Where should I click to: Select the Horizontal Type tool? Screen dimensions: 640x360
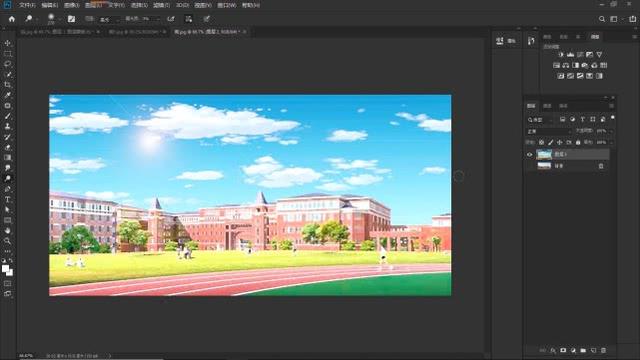click(7, 199)
